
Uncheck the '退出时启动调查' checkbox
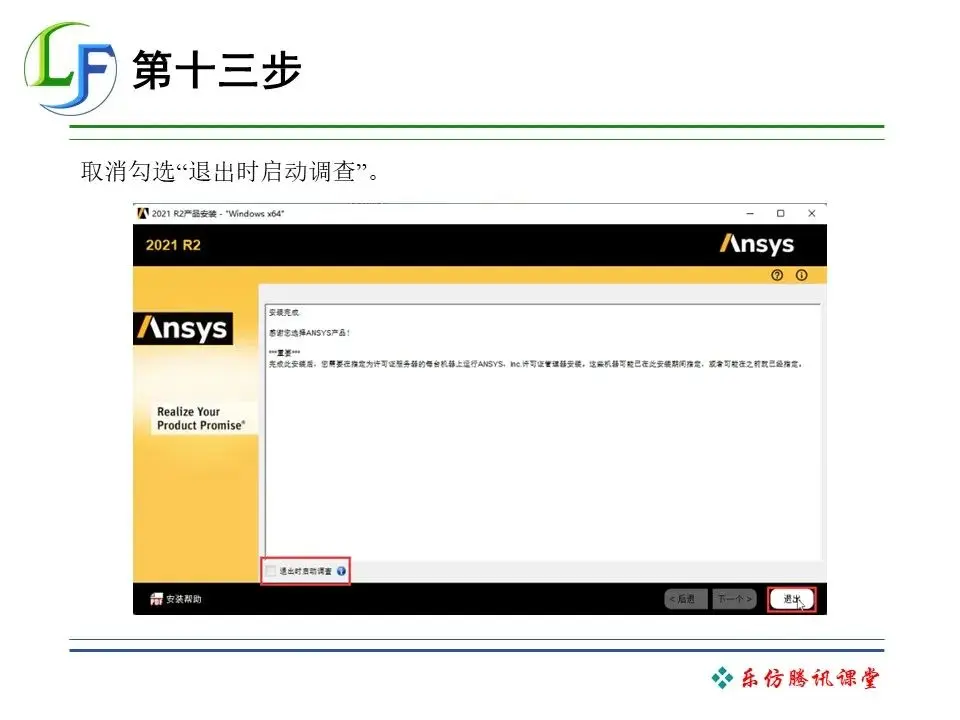point(271,571)
